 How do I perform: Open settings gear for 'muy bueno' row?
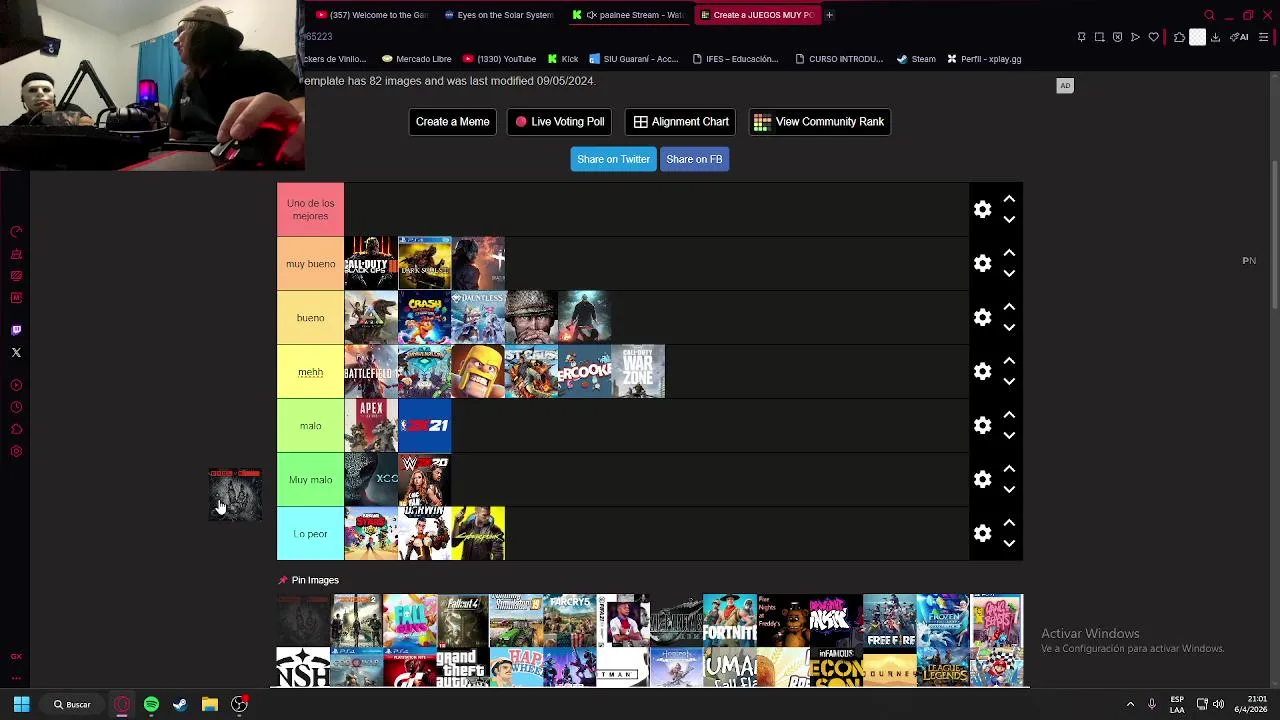pyautogui.click(x=982, y=263)
